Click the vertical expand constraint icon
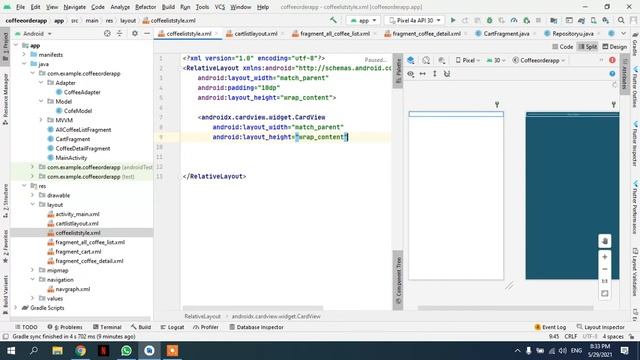This screenshot has width=640, height=360. (x=435, y=74)
